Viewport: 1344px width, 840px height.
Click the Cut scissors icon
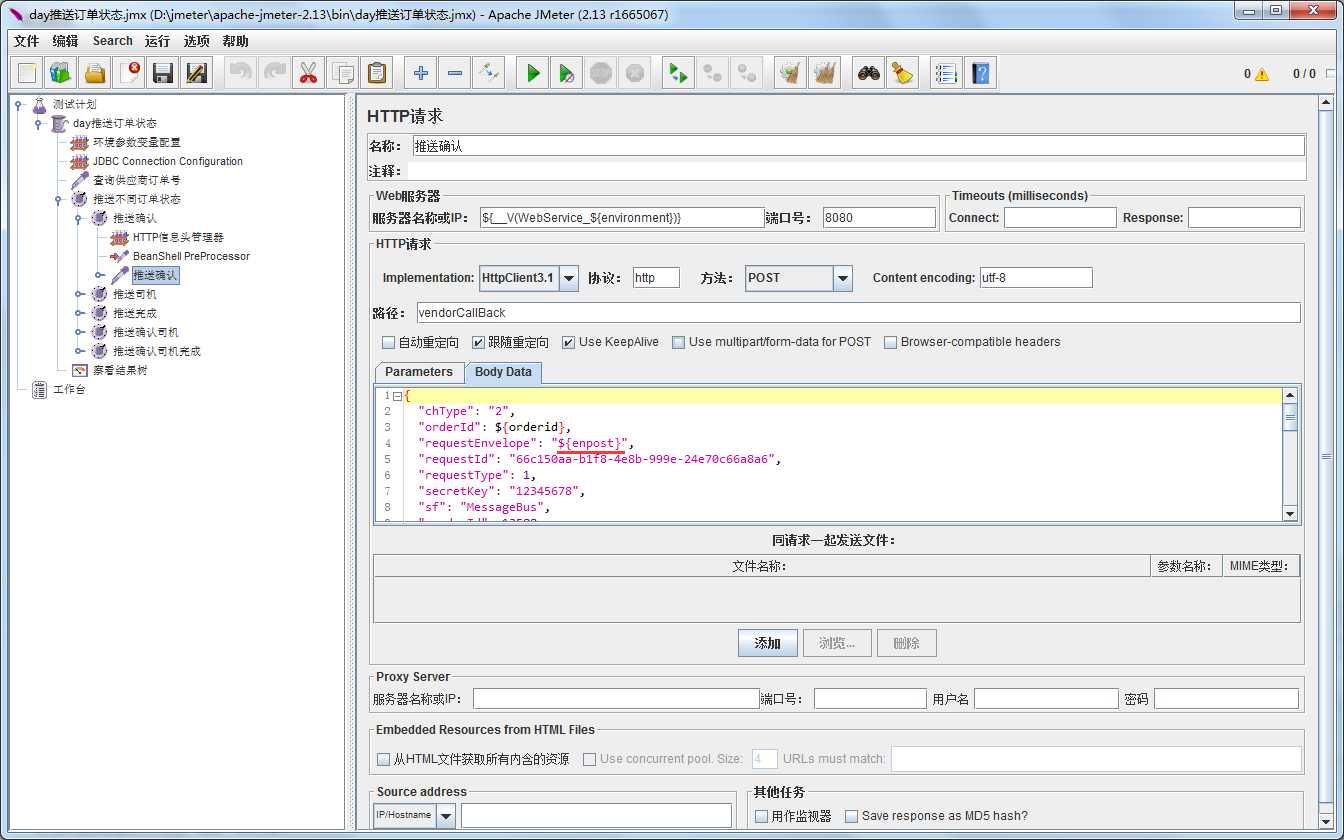309,73
